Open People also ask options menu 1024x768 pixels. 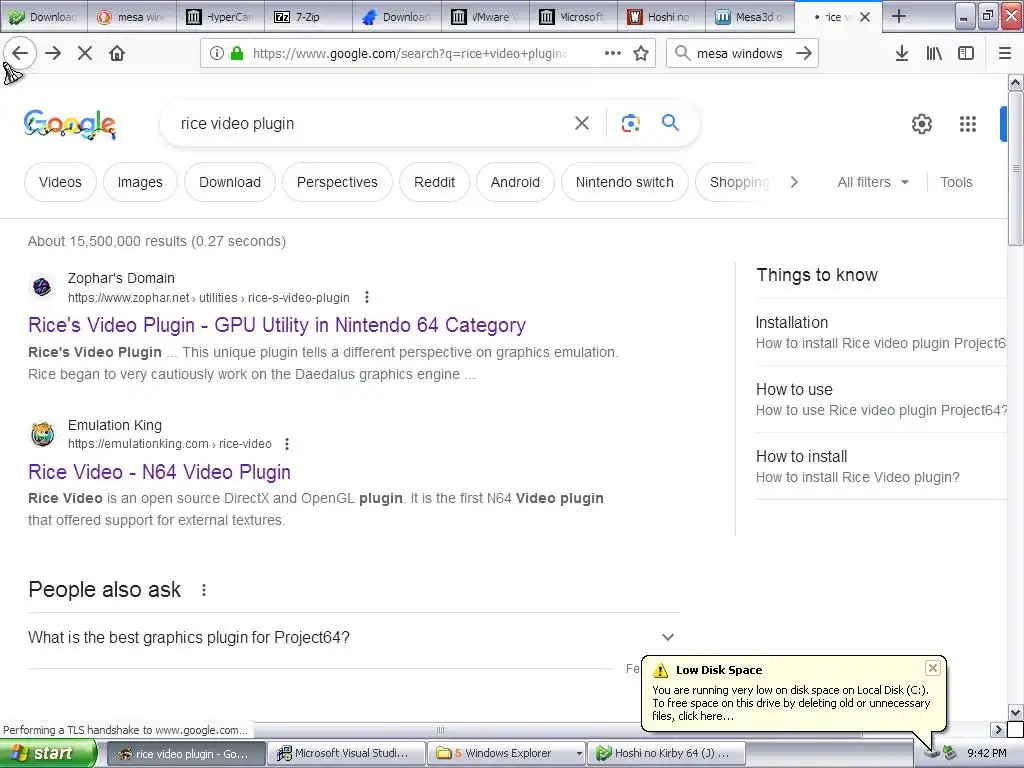pos(204,590)
